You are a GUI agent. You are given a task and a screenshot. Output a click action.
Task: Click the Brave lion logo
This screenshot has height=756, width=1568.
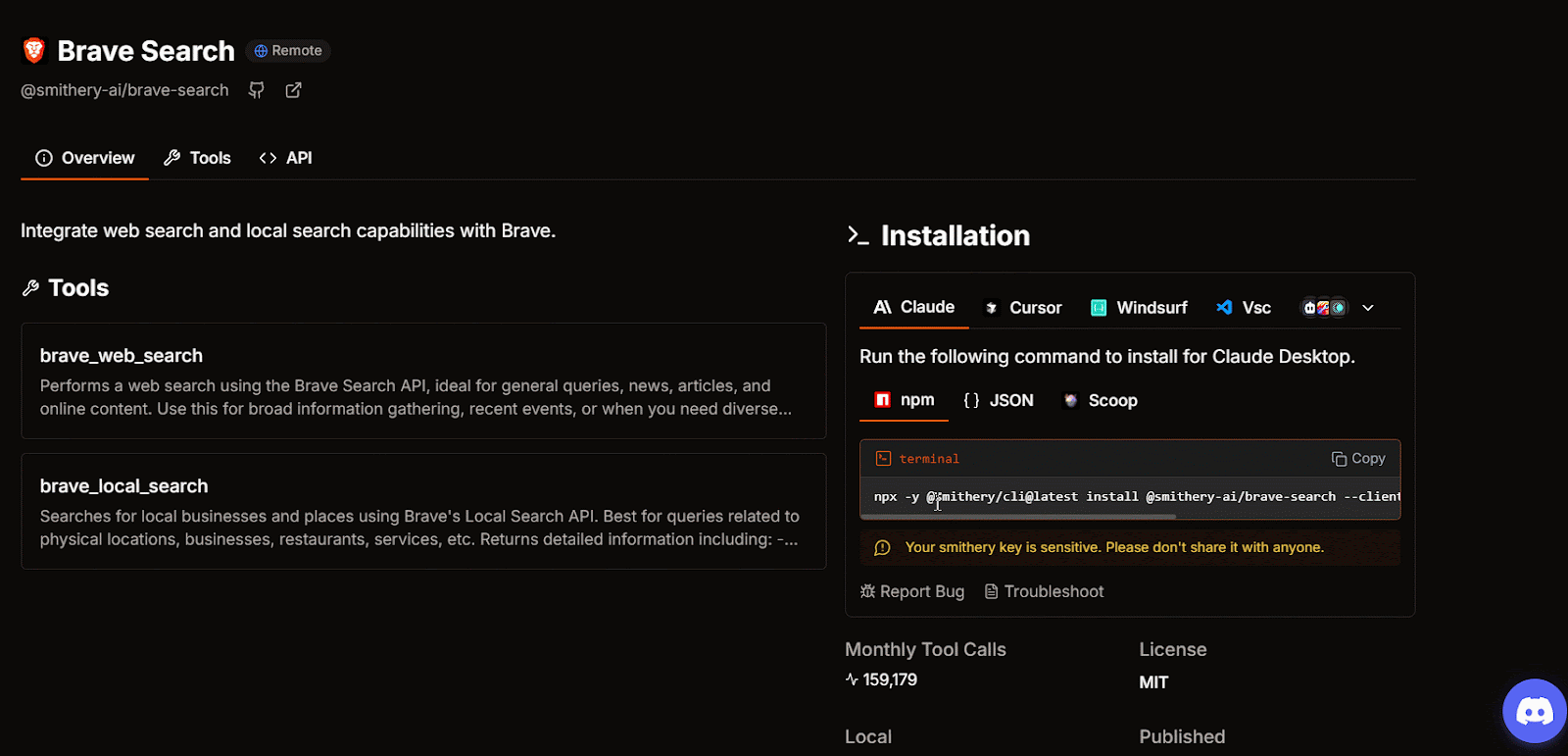(34, 50)
